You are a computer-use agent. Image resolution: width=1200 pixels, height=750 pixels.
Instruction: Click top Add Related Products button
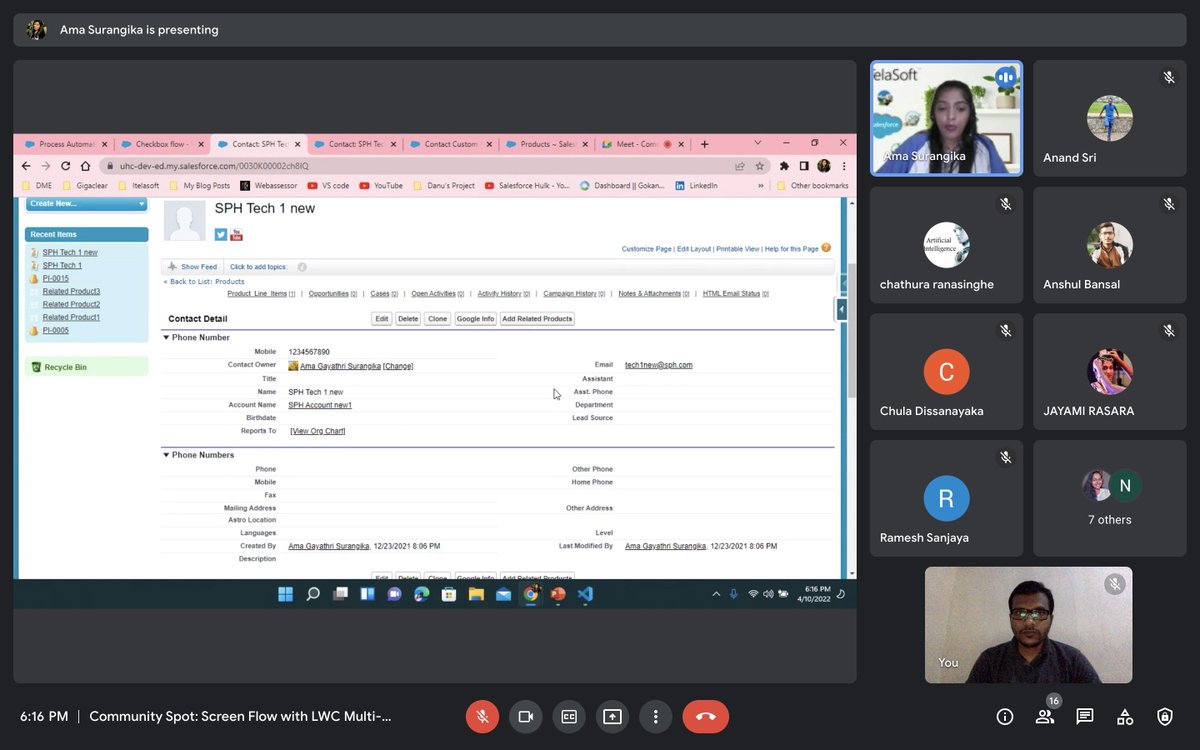(537, 319)
